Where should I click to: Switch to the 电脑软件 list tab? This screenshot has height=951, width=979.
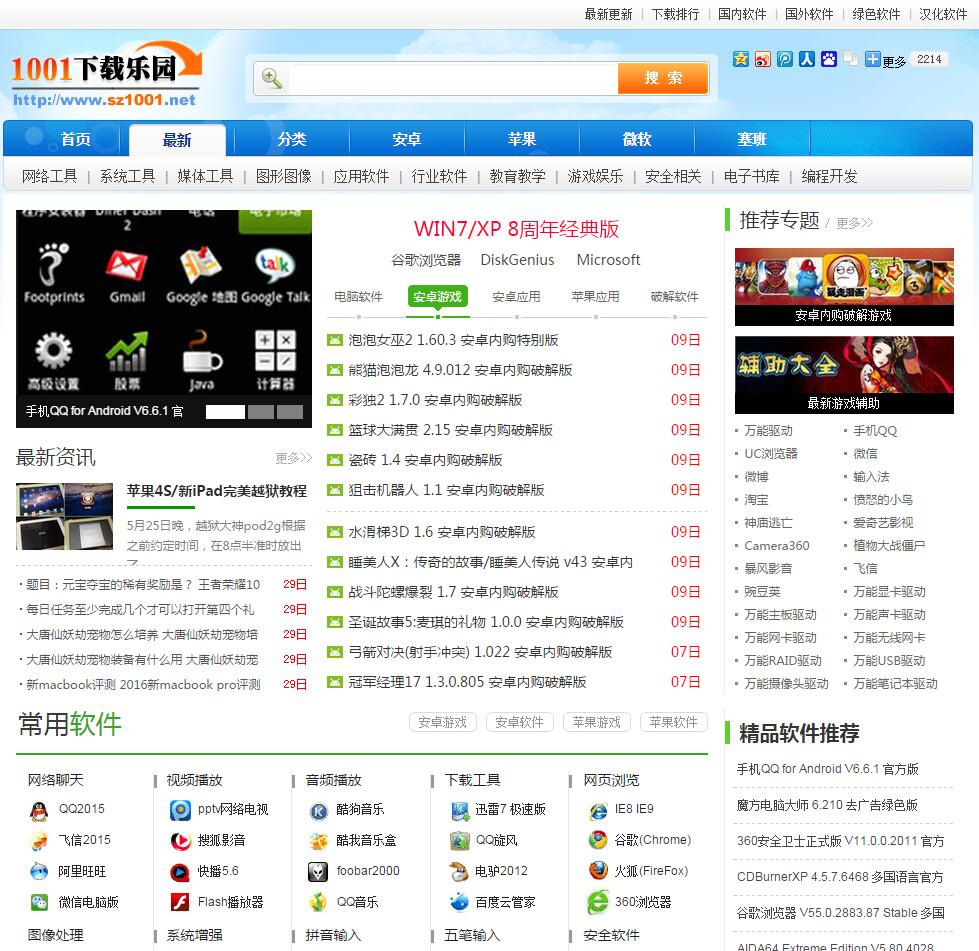[x=358, y=297]
